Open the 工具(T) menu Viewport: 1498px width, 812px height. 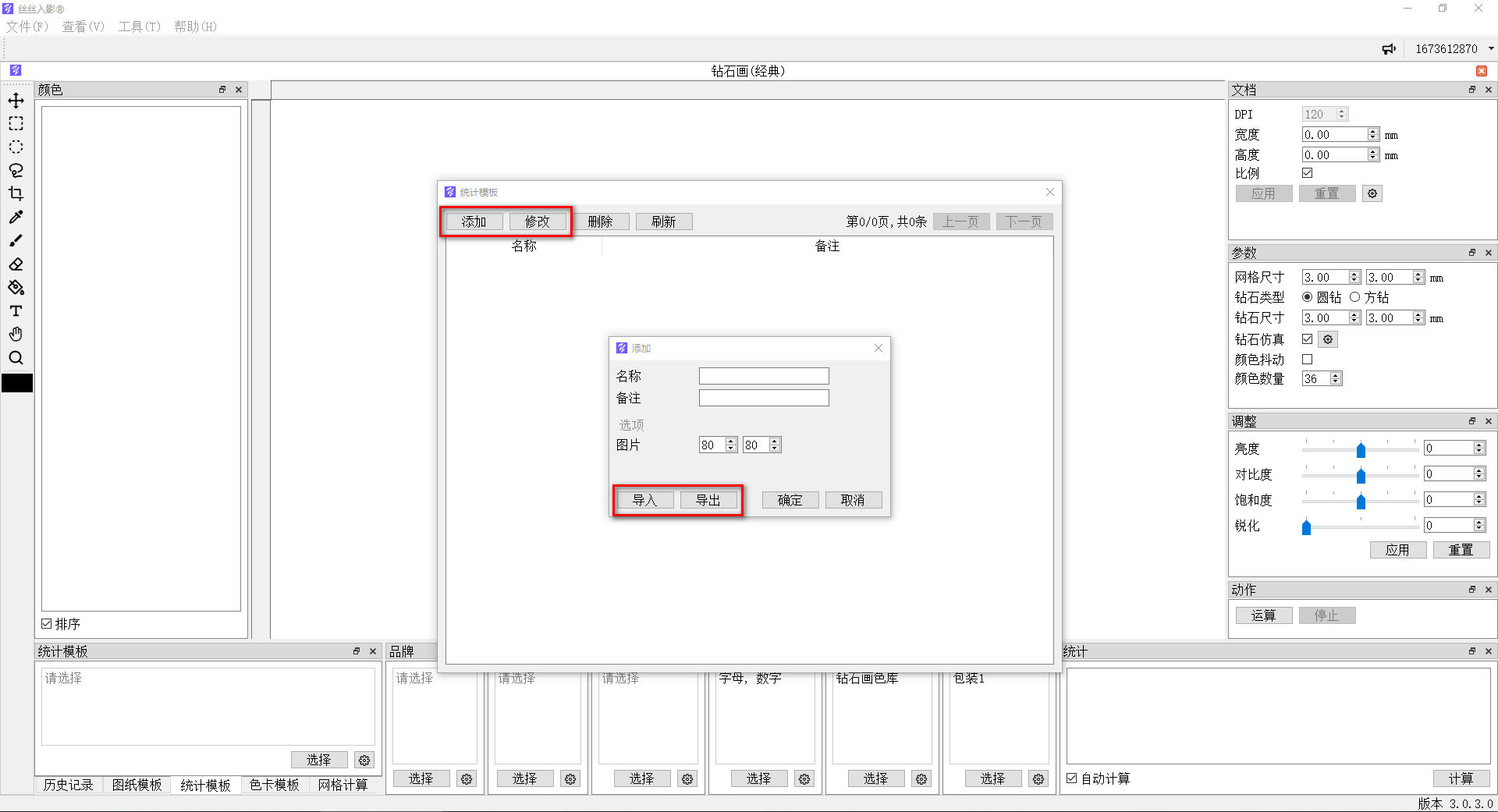139,27
